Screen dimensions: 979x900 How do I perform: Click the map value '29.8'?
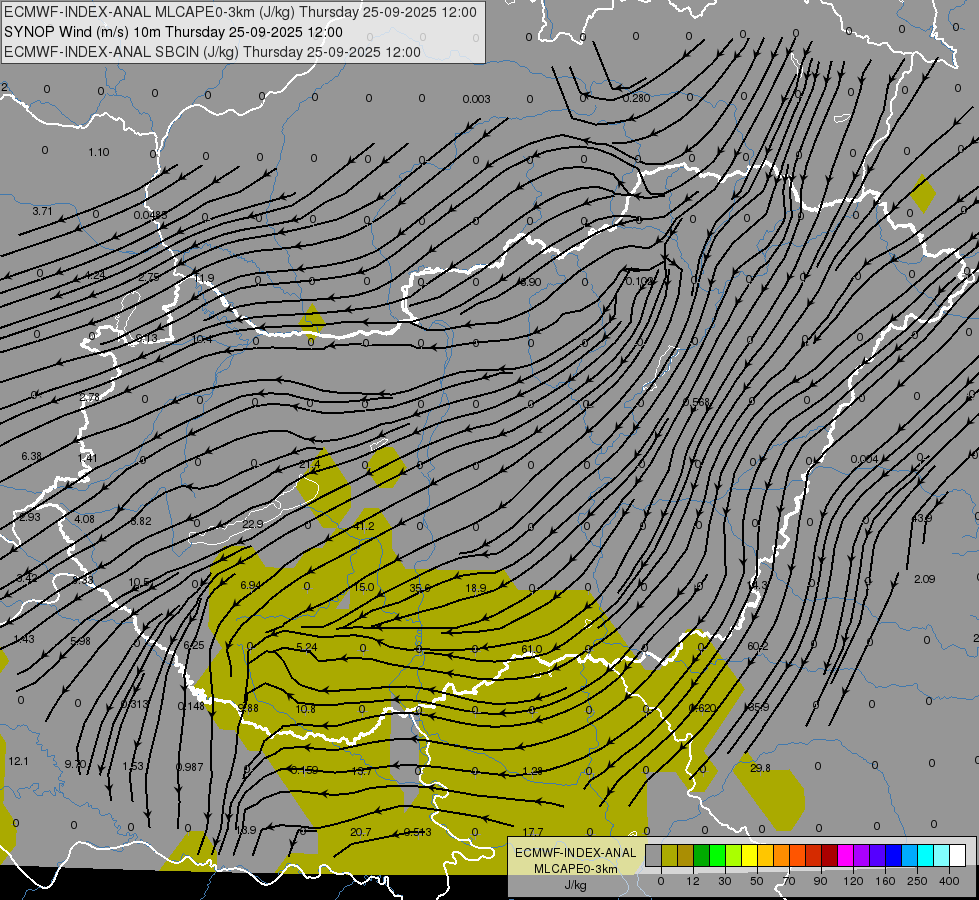(x=760, y=768)
